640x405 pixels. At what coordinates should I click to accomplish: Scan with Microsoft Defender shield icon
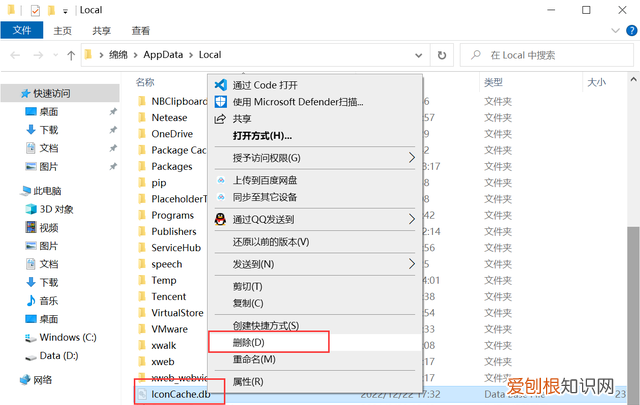(220, 102)
